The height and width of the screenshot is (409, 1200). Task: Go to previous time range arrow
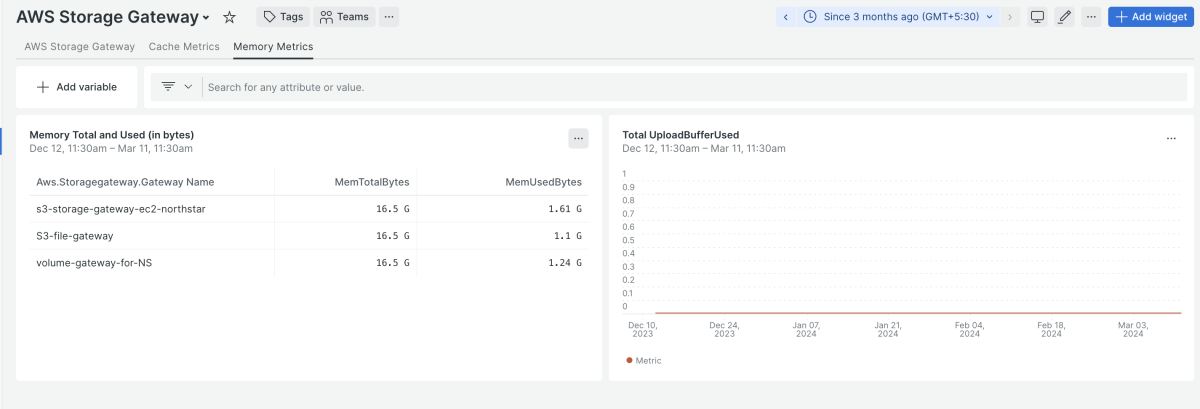pyautogui.click(x=786, y=17)
